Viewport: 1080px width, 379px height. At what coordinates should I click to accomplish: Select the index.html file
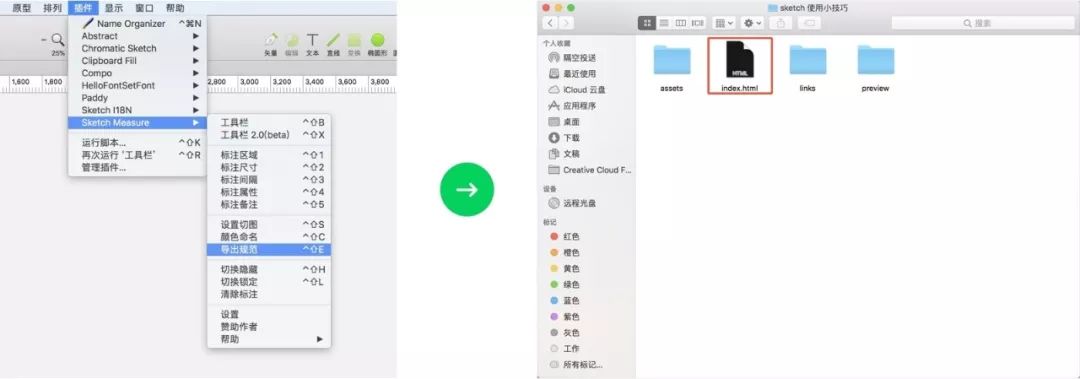(740, 65)
